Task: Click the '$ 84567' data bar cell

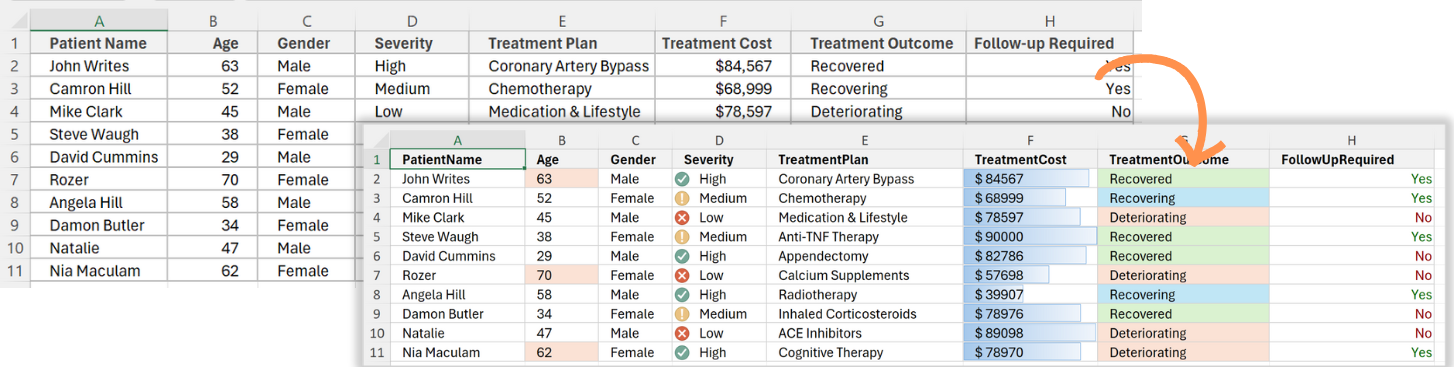Action: point(1030,179)
